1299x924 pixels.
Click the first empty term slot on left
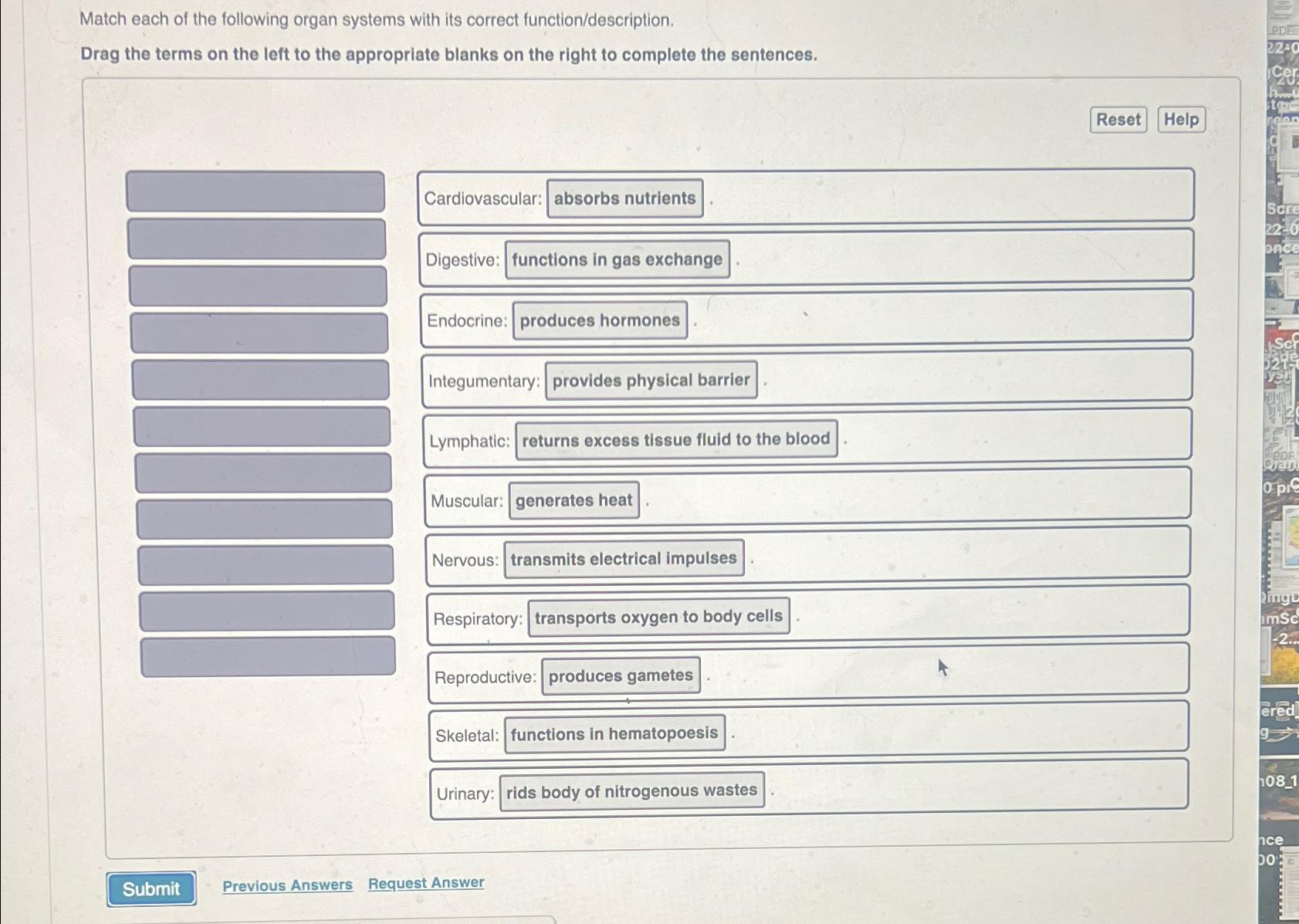pos(255,191)
